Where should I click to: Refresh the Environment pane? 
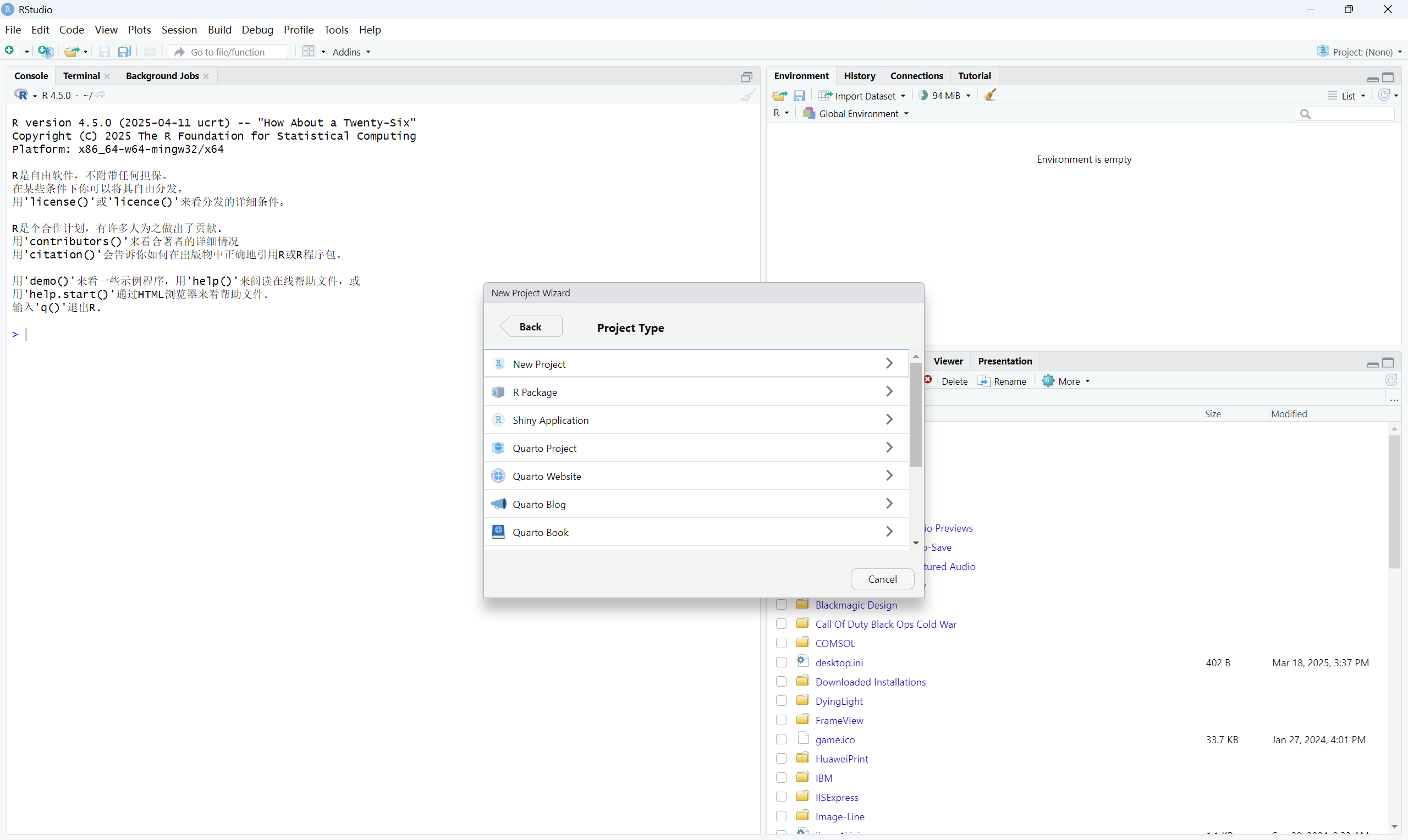(1384, 95)
